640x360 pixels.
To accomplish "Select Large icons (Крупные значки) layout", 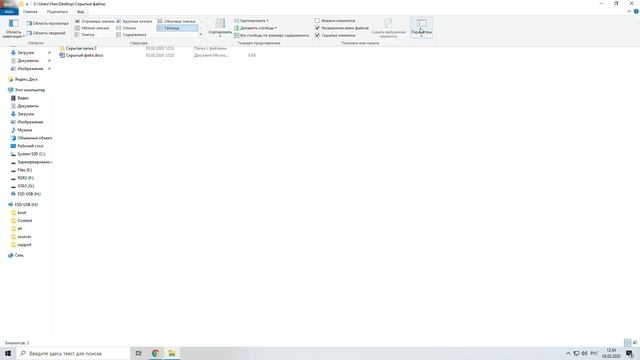I will point(134,21).
